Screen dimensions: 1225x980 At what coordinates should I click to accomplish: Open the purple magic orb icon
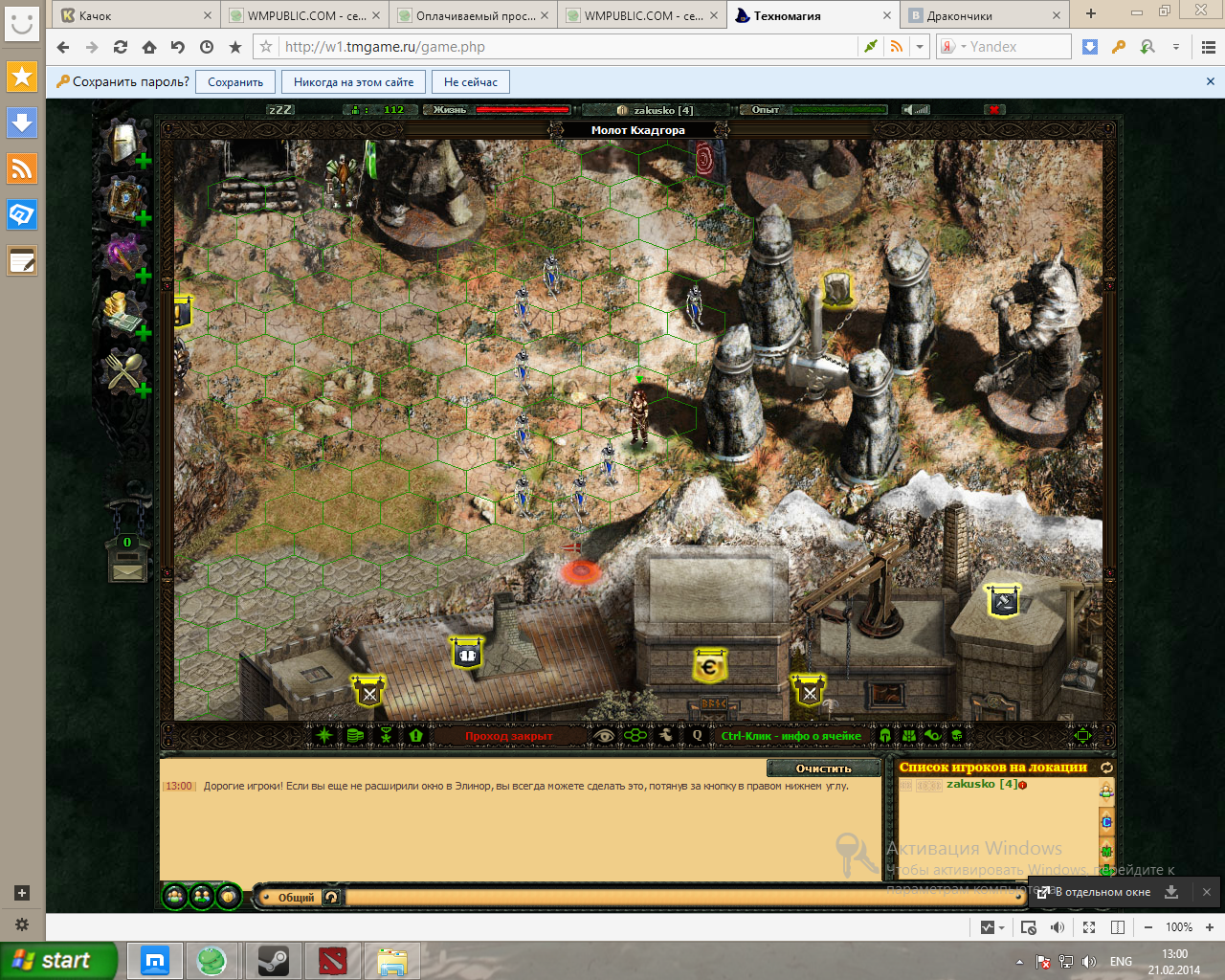coord(125,256)
